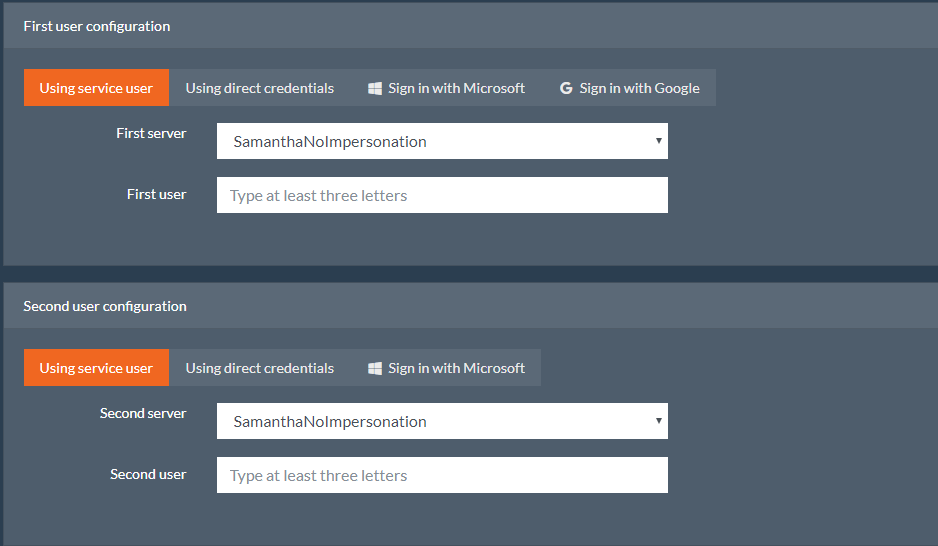Select second user's Using service user tab

96,368
